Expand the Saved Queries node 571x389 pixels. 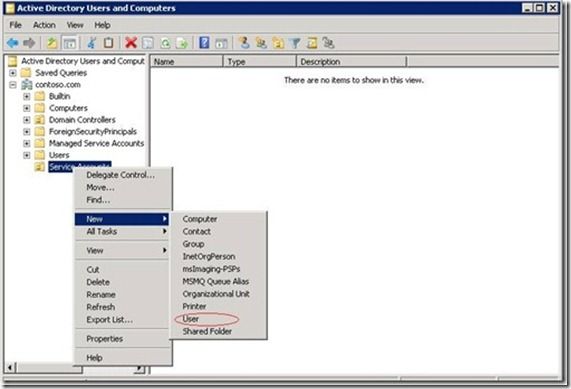pos(13,73)
